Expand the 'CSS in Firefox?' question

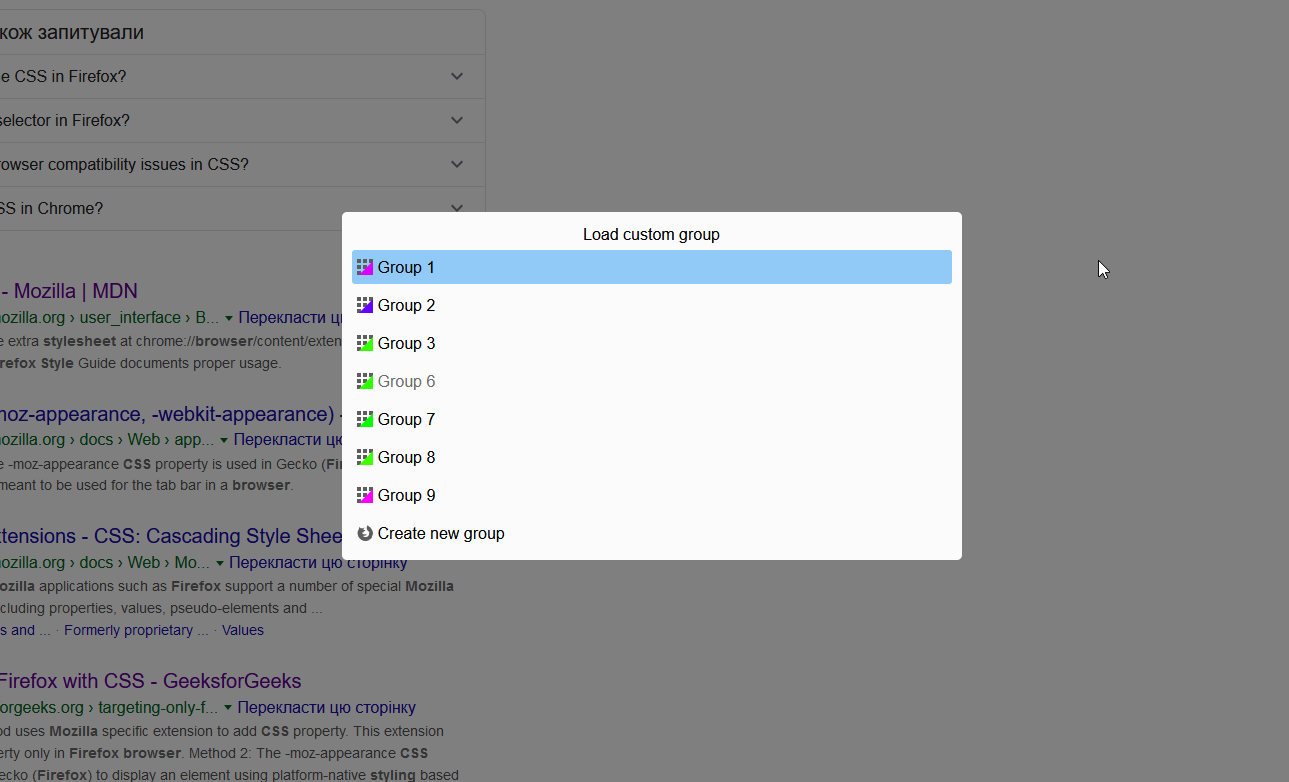pos(456,76)
